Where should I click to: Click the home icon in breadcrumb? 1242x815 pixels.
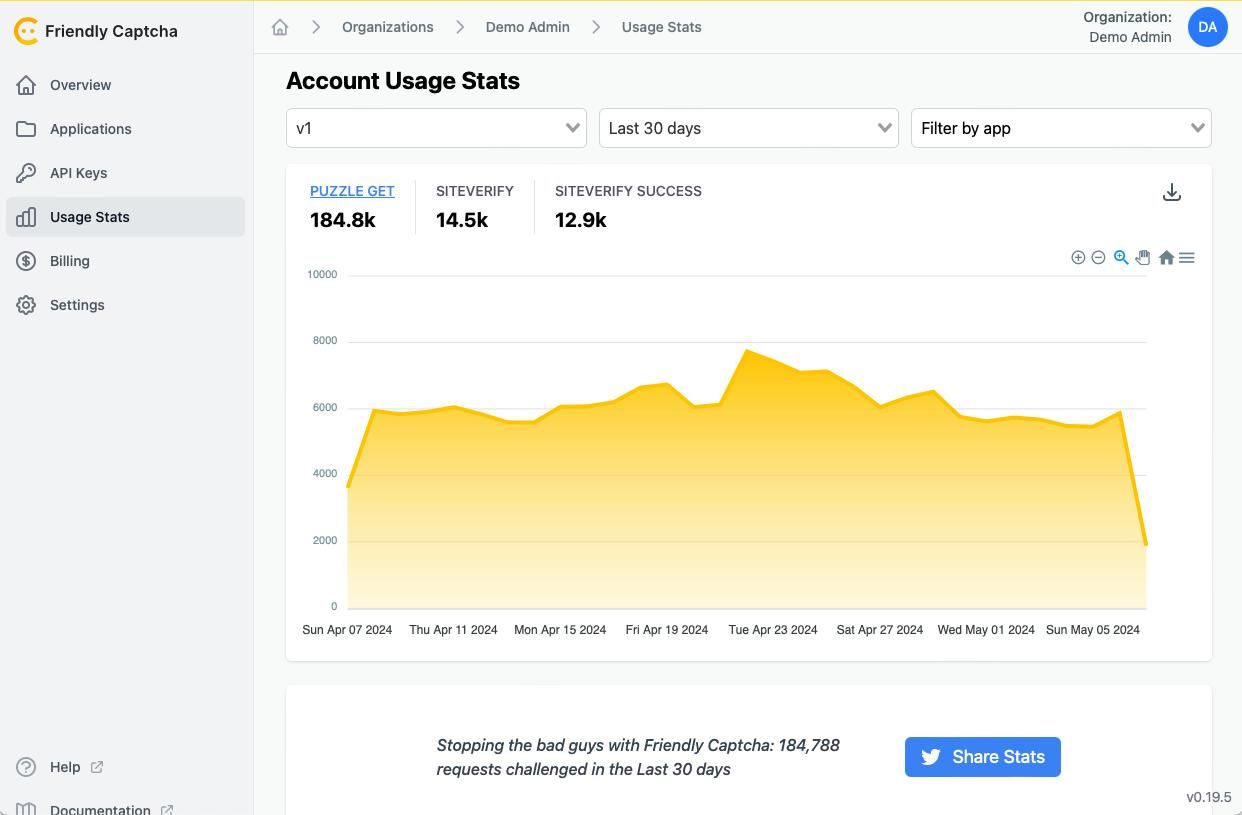tap(280, 27)
